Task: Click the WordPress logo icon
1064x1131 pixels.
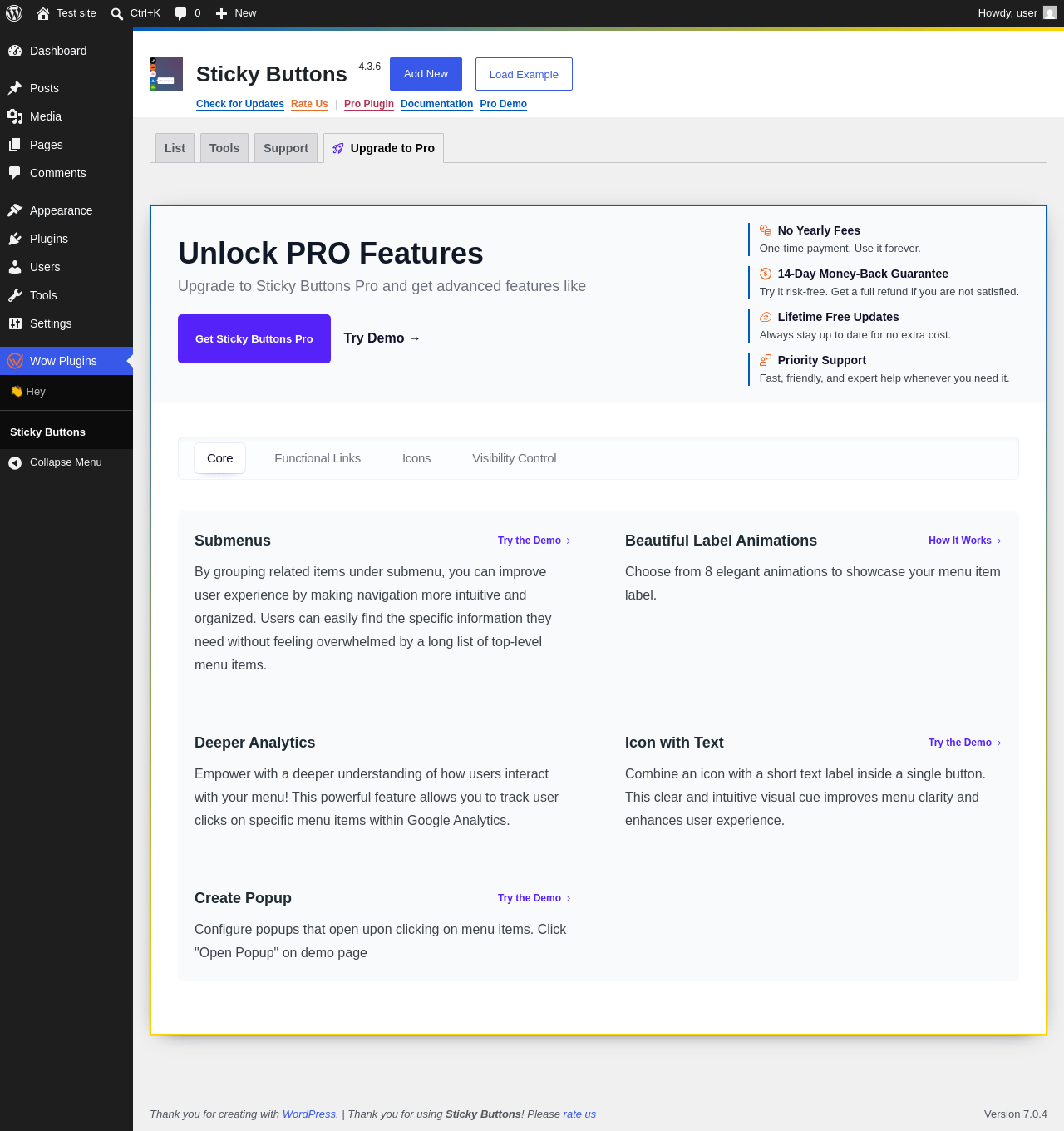Action: [x=14, y=13]
